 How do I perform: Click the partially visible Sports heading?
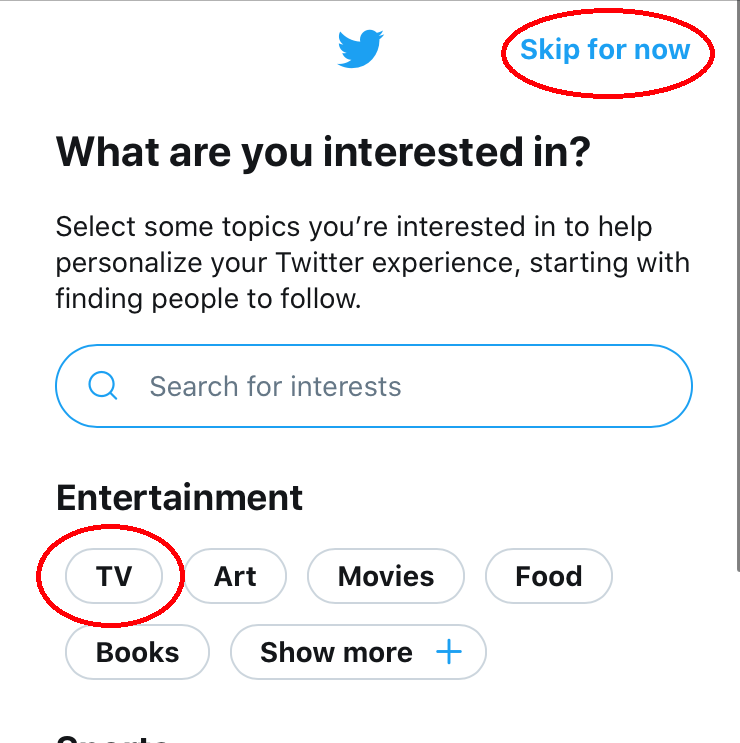112,739
